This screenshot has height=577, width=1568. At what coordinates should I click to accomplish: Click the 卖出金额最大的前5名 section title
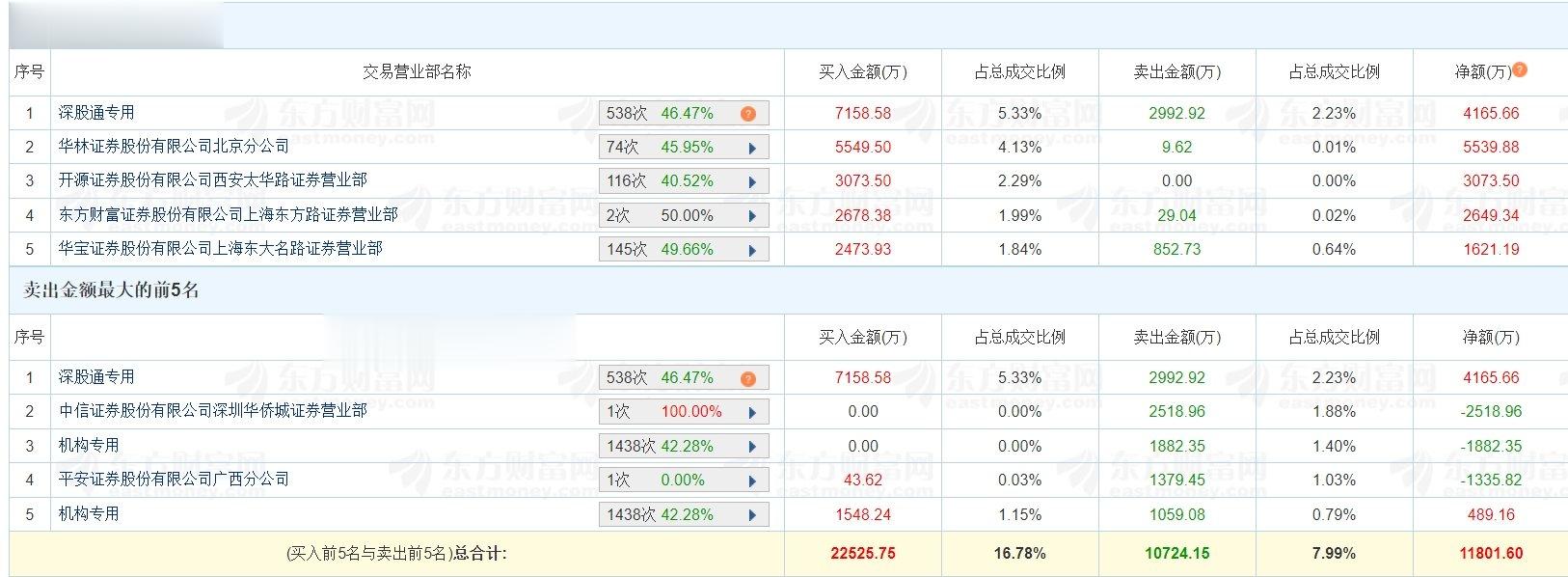point(111,290)
